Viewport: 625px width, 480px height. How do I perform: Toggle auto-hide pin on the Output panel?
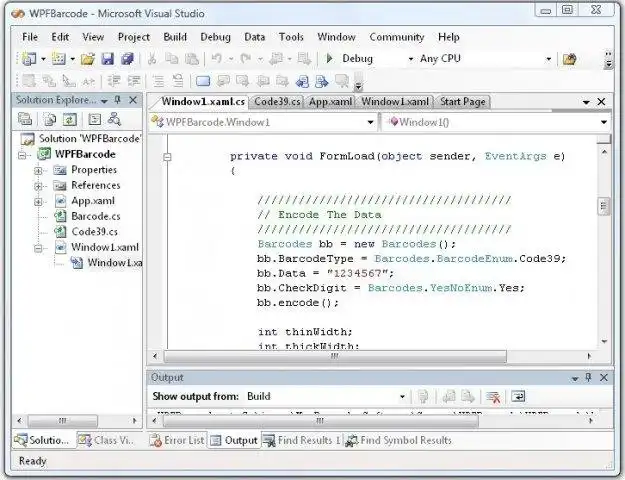point(588,377)
